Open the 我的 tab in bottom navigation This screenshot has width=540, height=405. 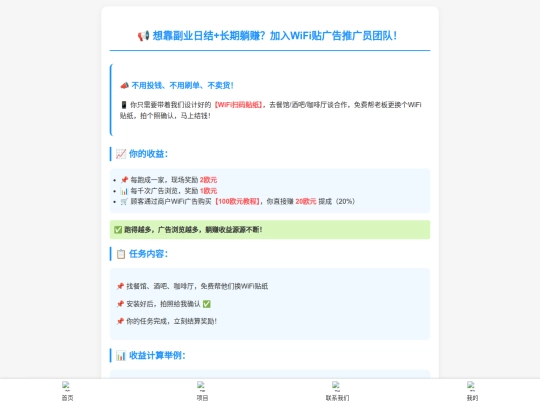pos(472,391)
